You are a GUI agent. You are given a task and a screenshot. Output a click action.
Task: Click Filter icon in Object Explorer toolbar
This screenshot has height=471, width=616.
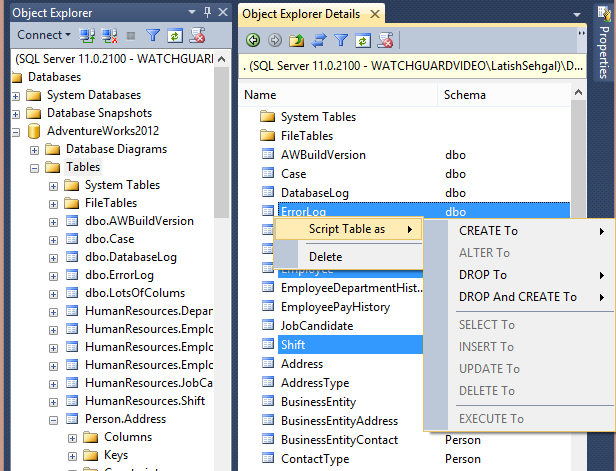pyautogui.click(x=153, y=36)
